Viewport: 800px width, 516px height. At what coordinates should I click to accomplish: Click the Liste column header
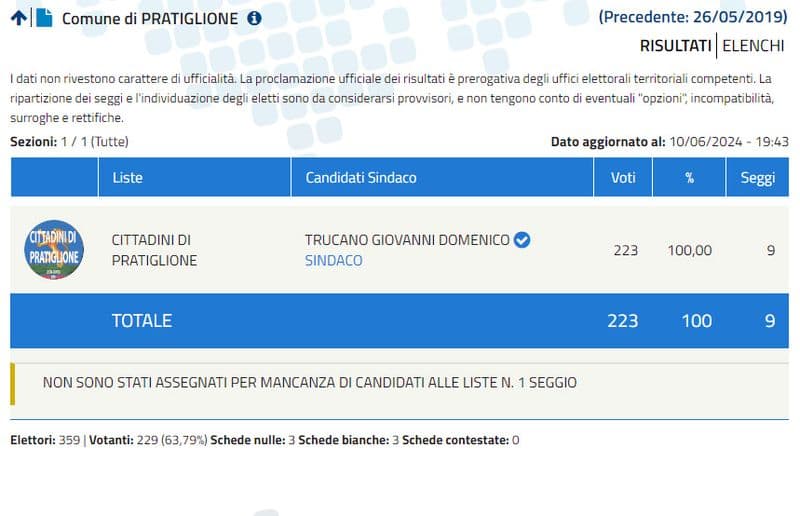click(x=127, y=177)
